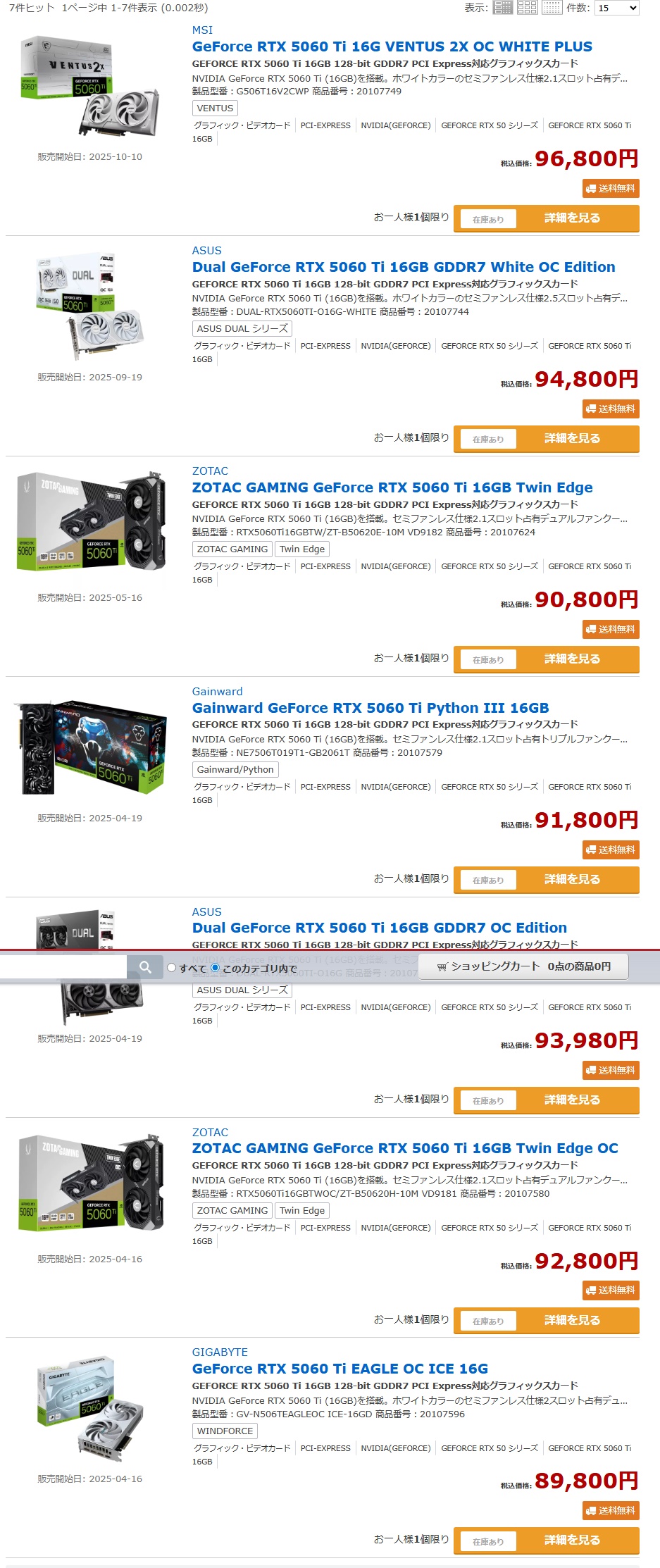
Task: Click the WINDFORCE tag on Gigabyte card
Action: click(x=225, y=1431)
